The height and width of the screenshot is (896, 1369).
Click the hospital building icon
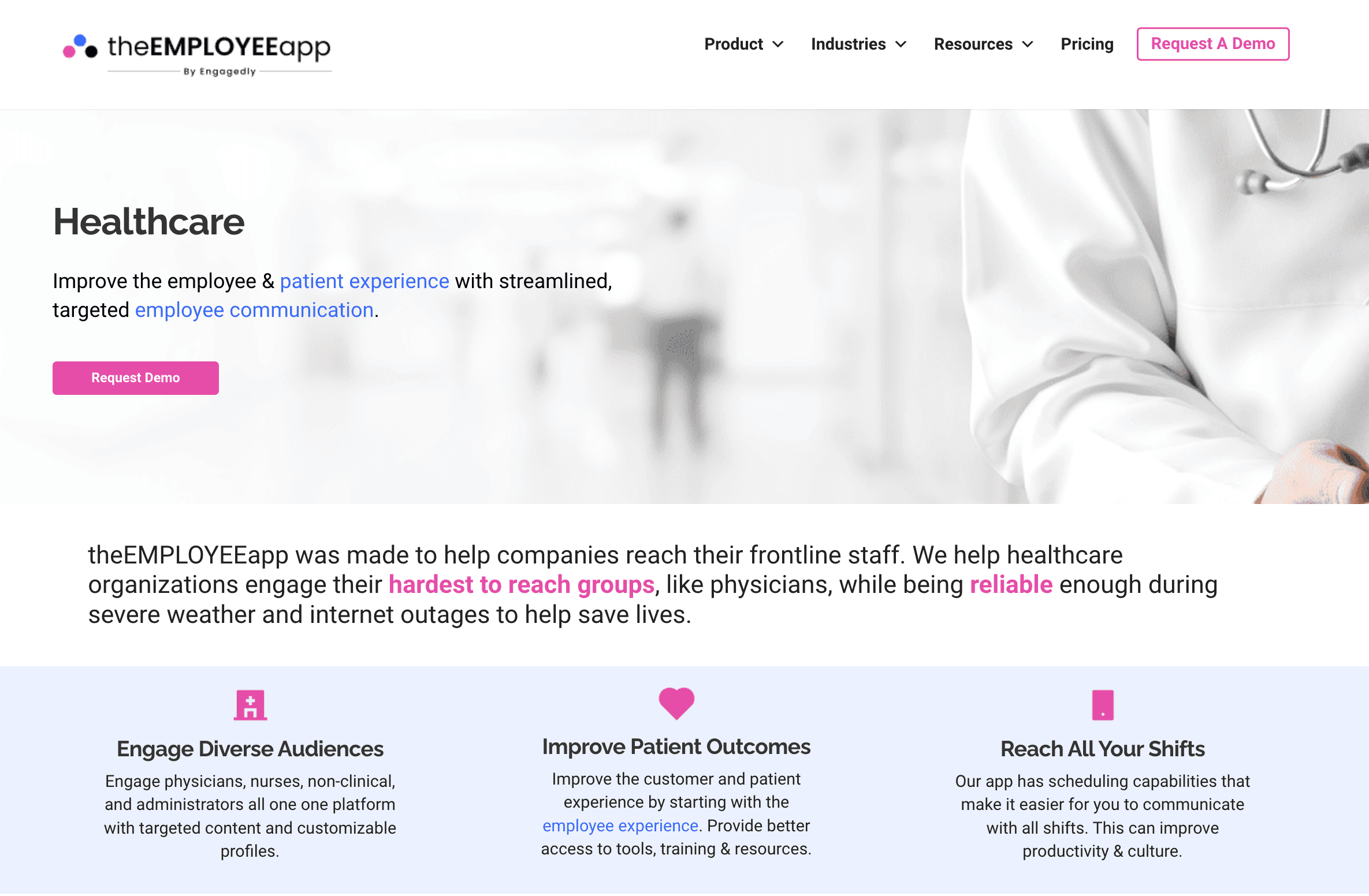tap(250, 704)
